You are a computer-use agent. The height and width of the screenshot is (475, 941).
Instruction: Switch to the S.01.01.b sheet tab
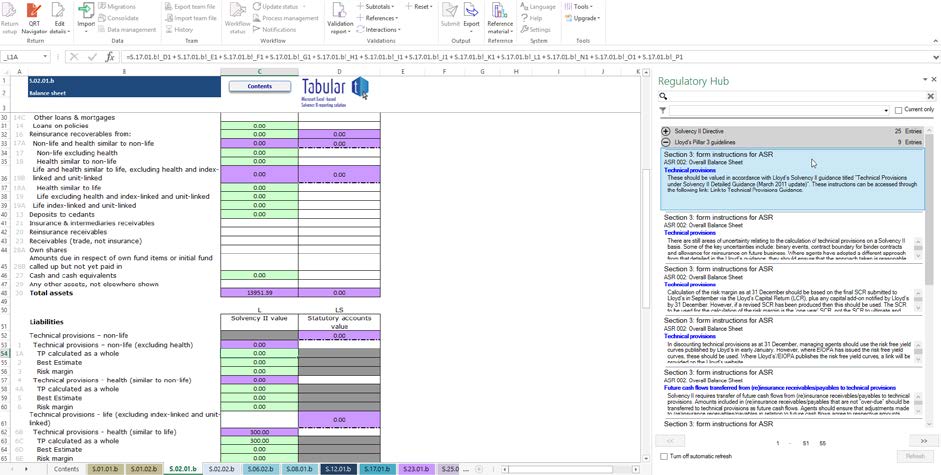point(106,469)
